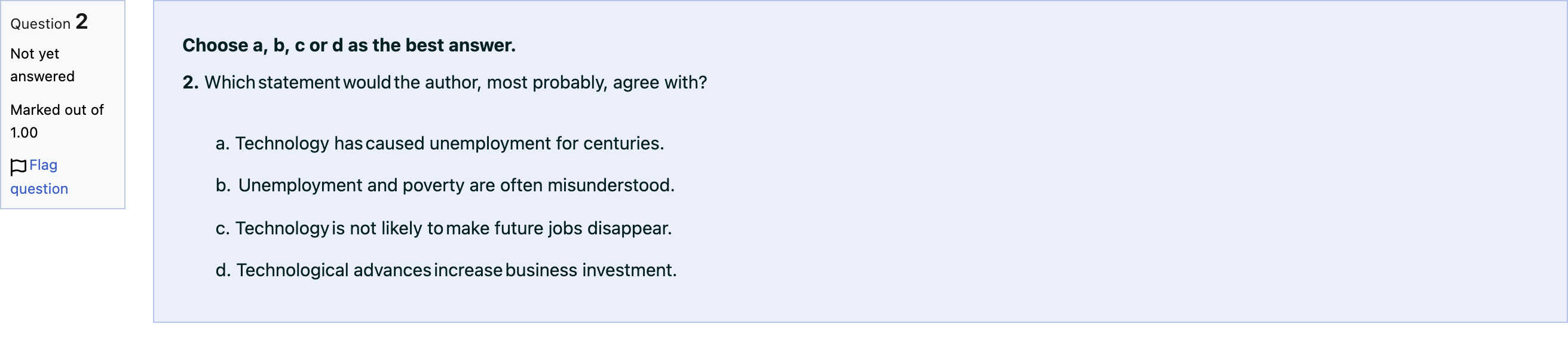
Task: Click the 'Marked out of' label
Action: point(57,110)
